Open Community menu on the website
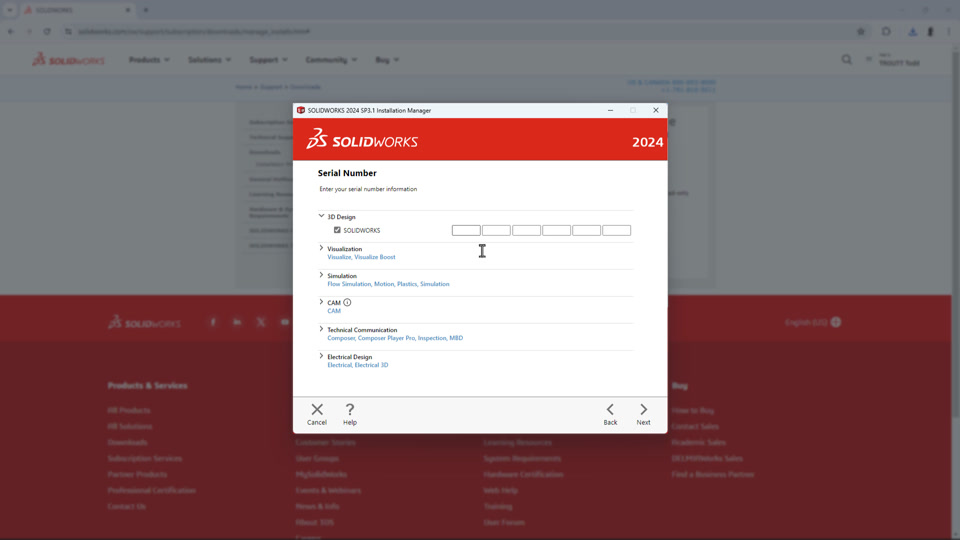The height and width of the screenshot is (540, 960). tap(331, 60)
